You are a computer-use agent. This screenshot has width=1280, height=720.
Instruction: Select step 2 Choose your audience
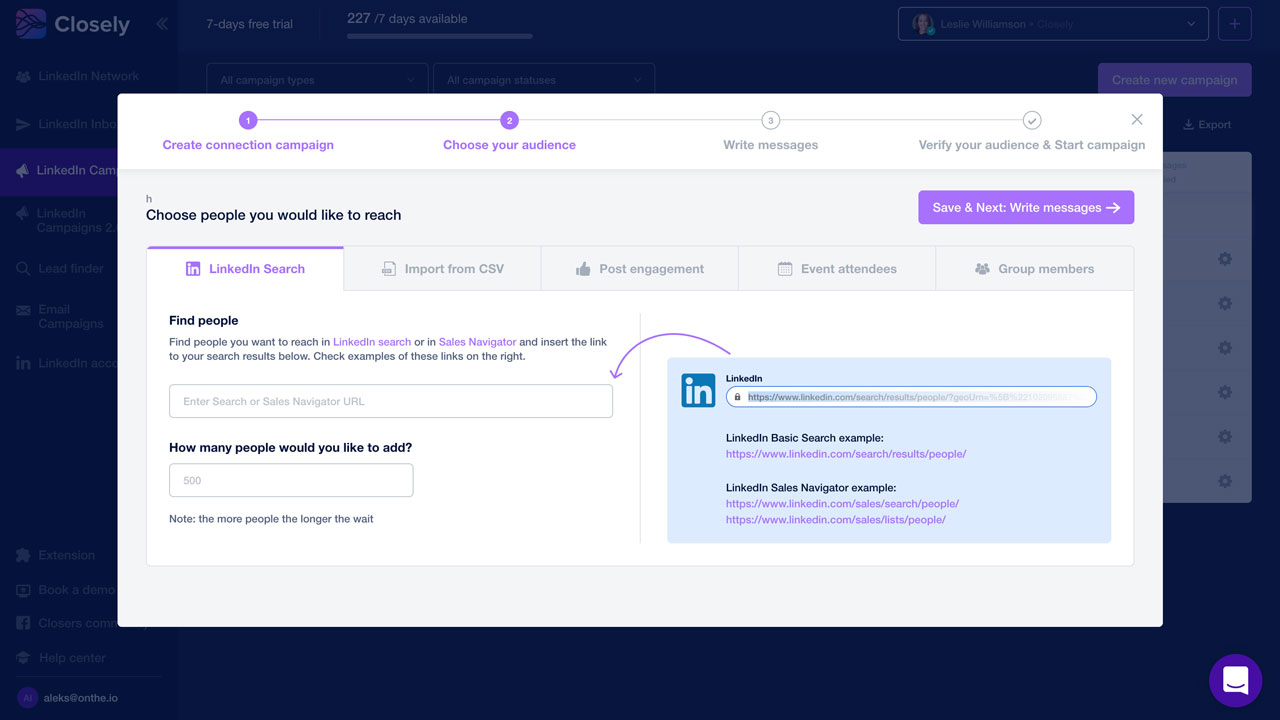tap(509, 132)
